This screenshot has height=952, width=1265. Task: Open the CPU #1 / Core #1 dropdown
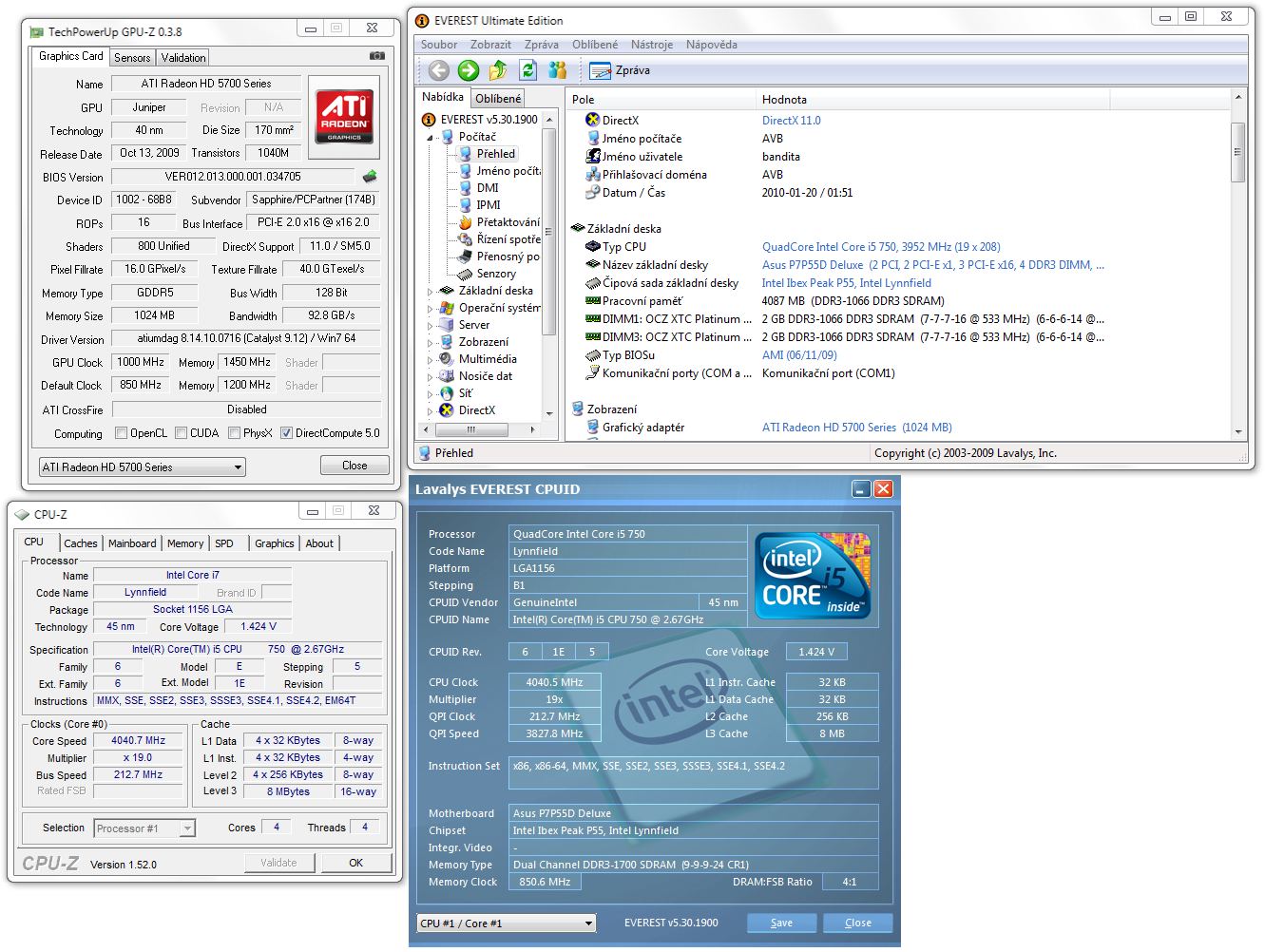pyautogui.click(x=507, y=923)
